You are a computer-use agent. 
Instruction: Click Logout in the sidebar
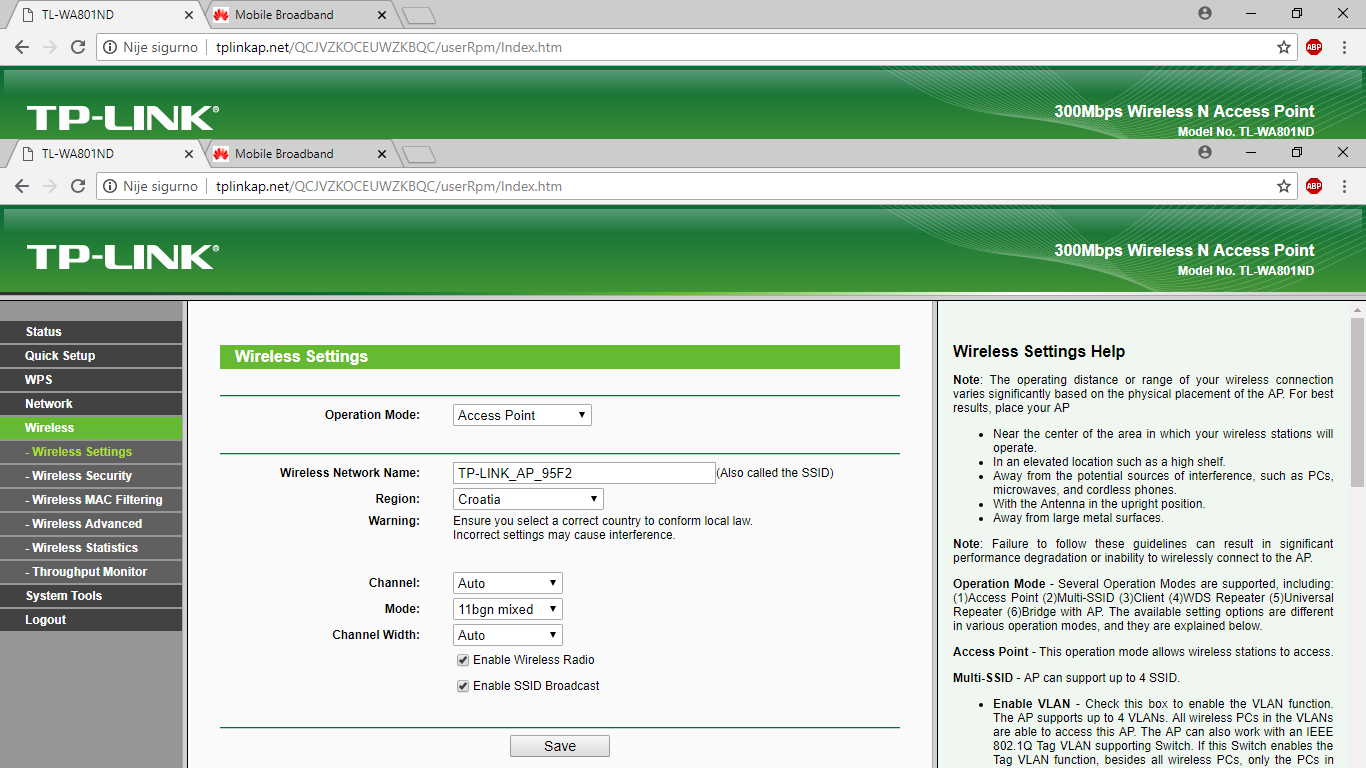pyautogui.click(x=91, y=620)
